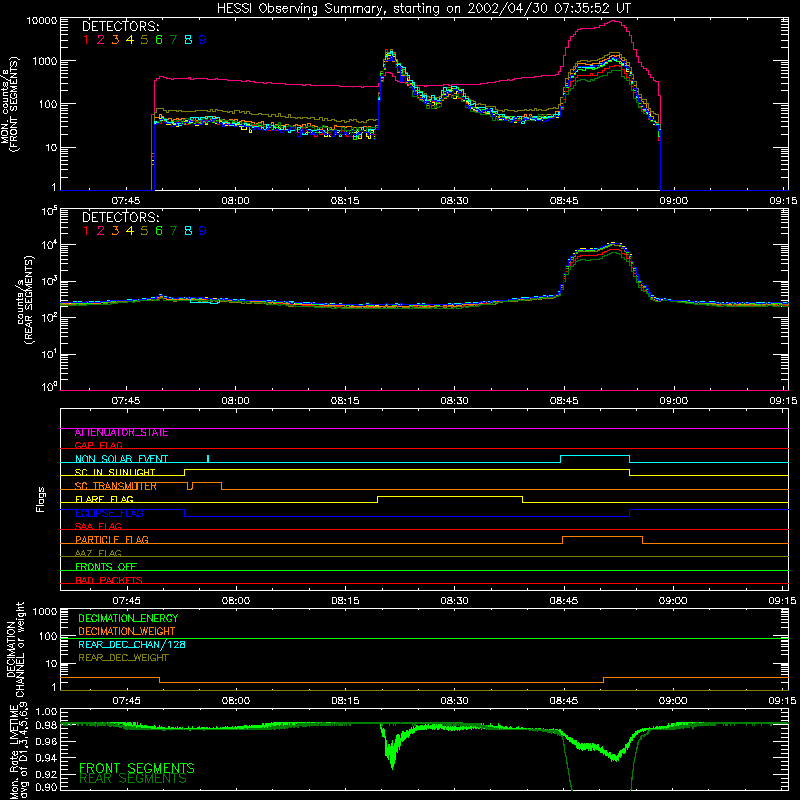Image resolution: width=800 pixels, height=800 pixels.
Task: Click the short cyan NON_SOLAR_EVENT spike marker
Action: click(208, 459)
